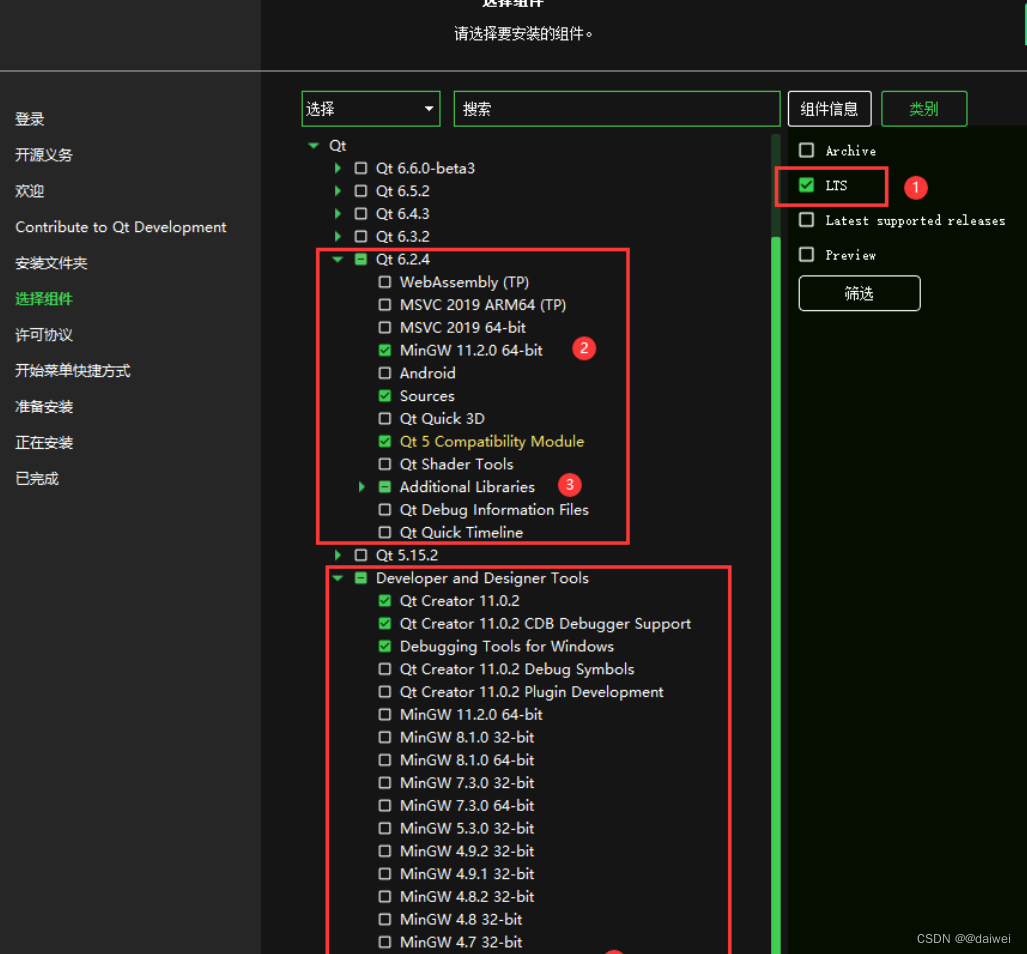Toggle Developer and Designer Tools checkbox

[x=361, y=578]
